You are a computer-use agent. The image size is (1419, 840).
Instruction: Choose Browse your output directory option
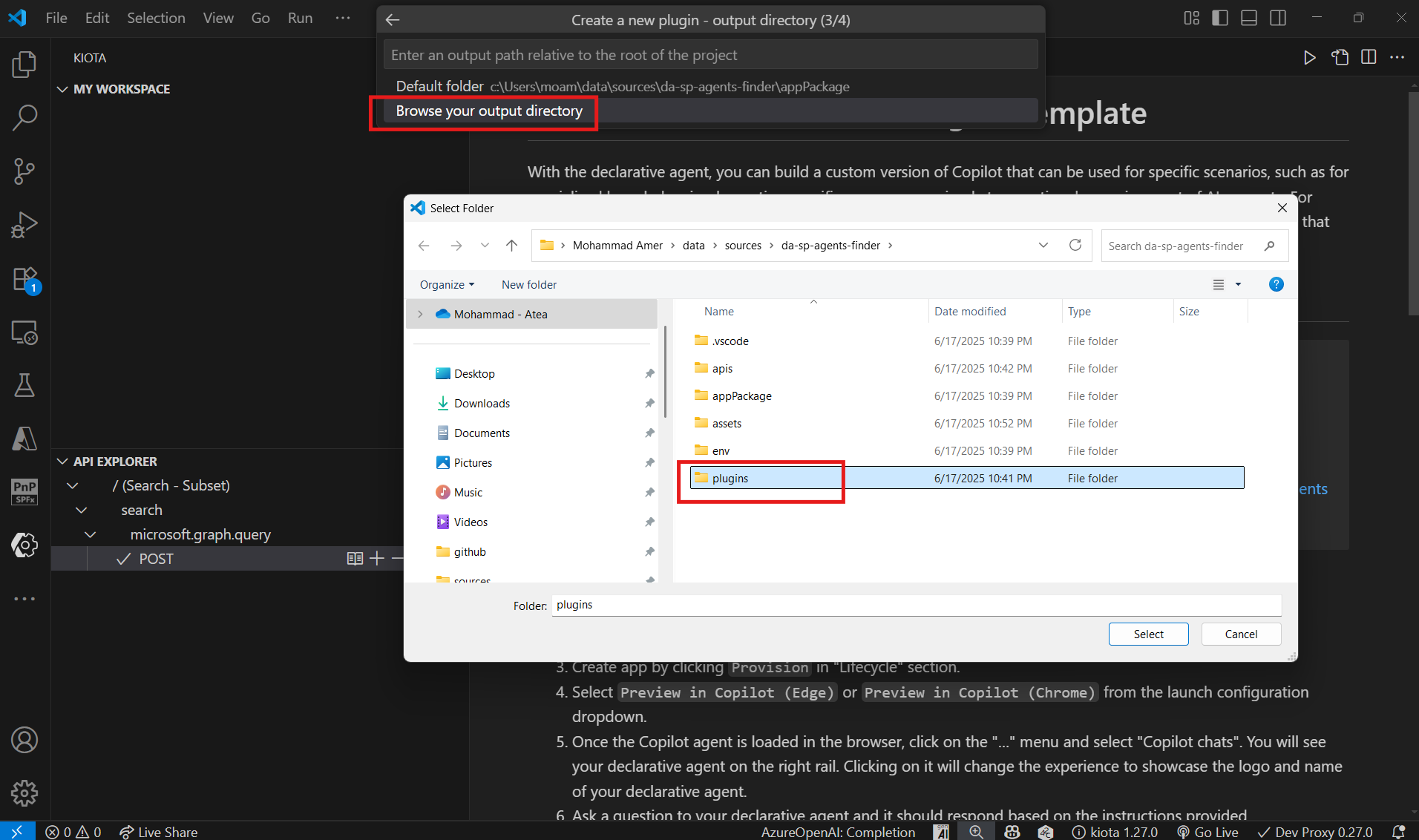pos(711,111)
